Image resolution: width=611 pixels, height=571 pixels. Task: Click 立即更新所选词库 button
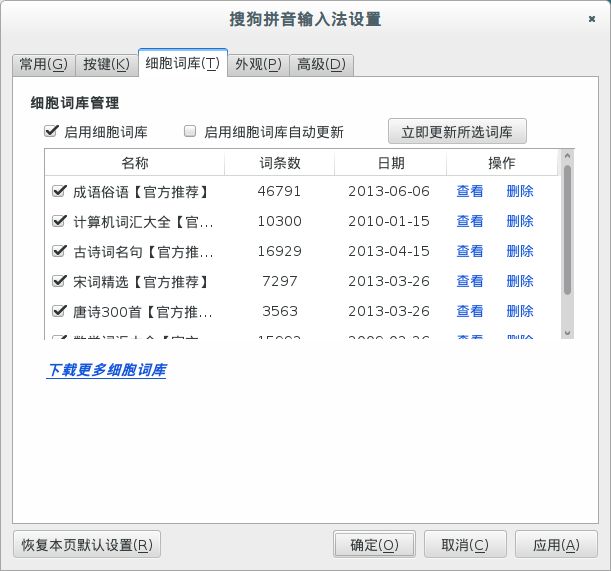tap(457, 131)
